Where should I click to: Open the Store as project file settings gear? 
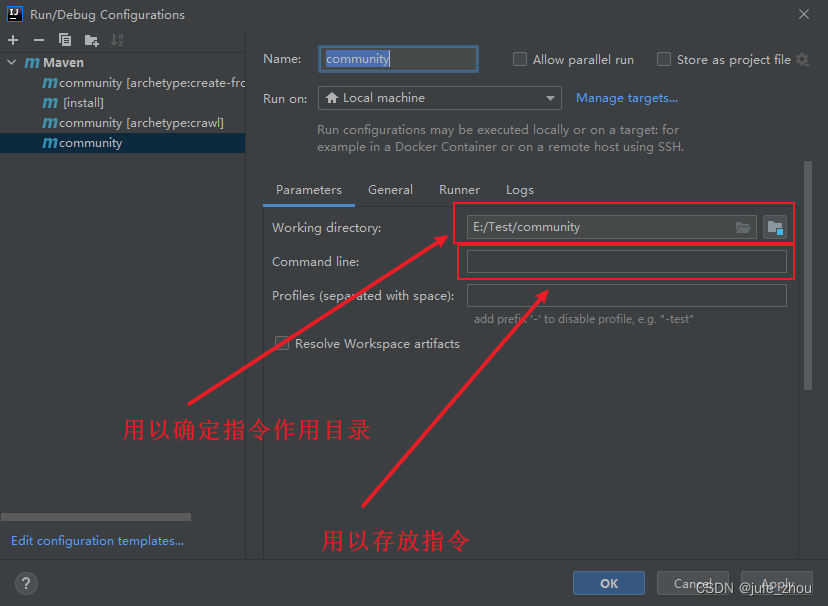pyautogui.click(x=803, y=60)
